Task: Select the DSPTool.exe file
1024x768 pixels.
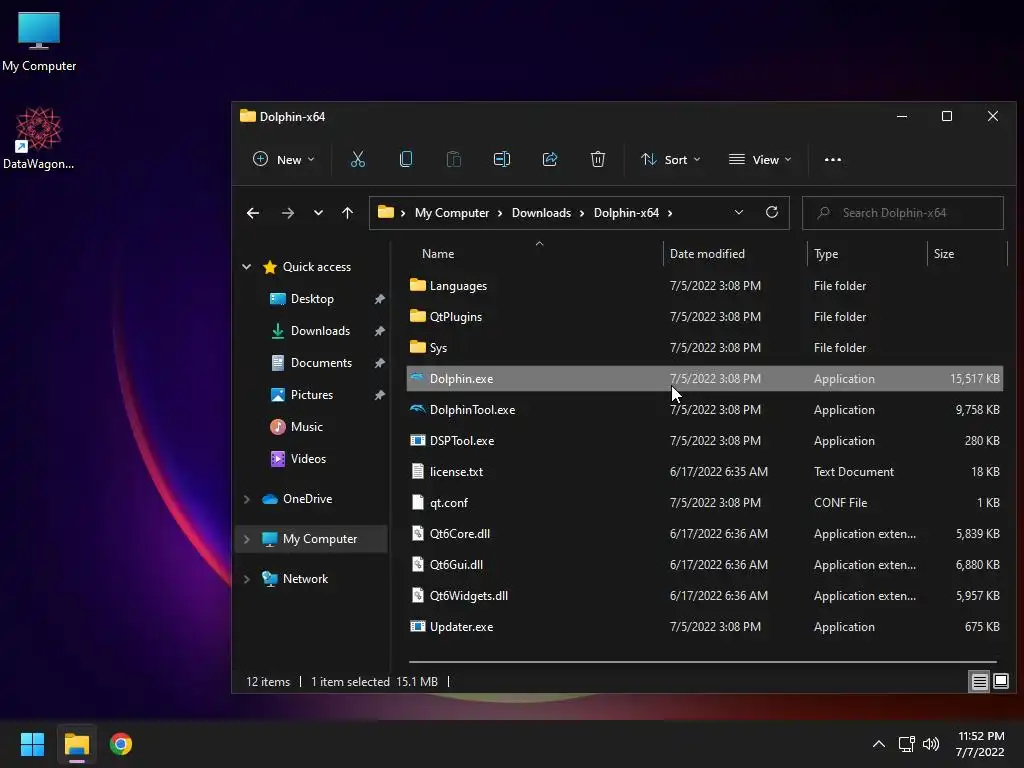Action: click(704, 441)
